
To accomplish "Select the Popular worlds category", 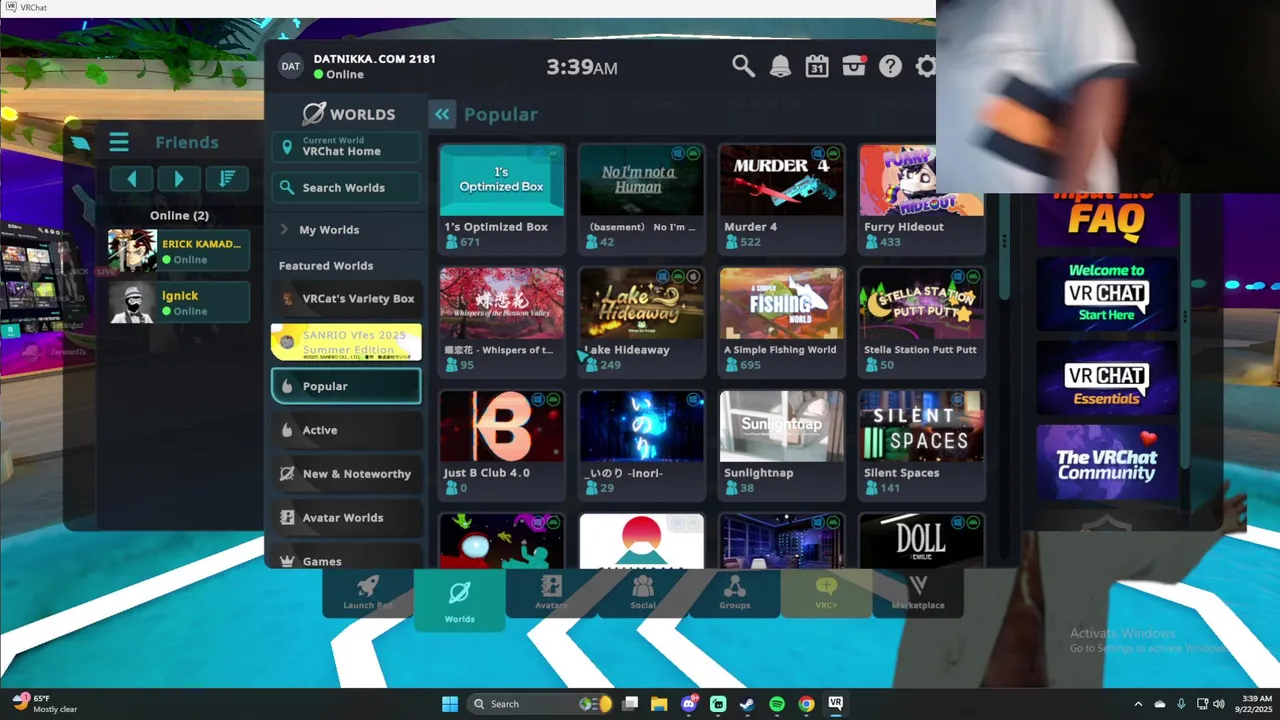I will [346, 386].
